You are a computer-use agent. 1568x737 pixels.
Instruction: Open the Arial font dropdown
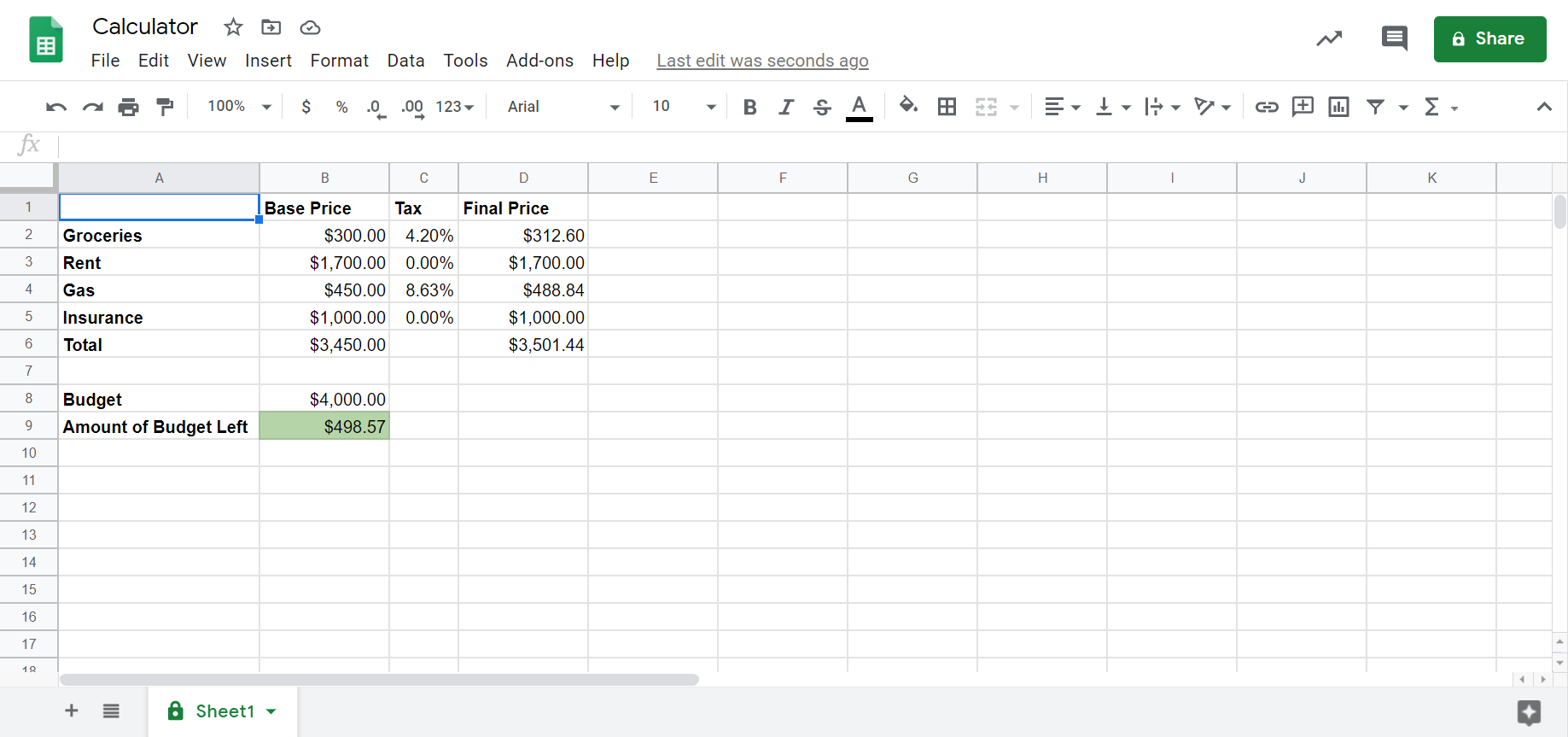click(x=563, y=107)
